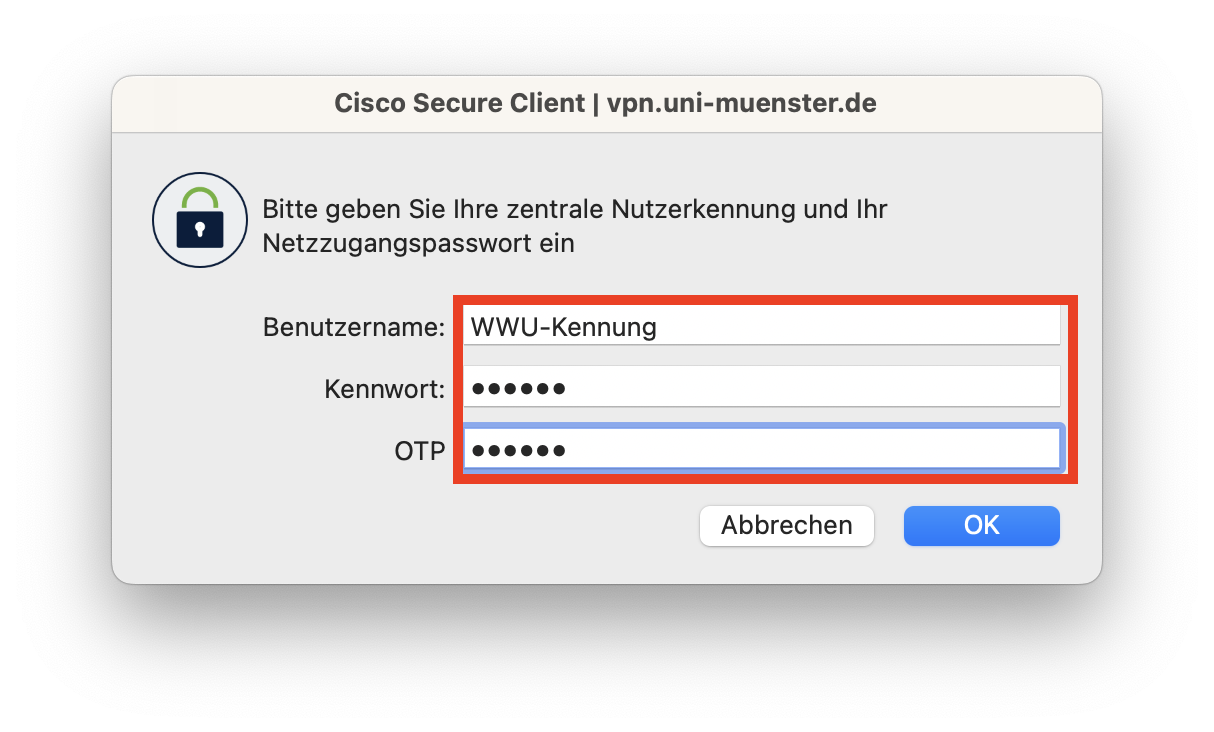This screenshot has width=1214, height=732.
Task: Cancel the dialog with Abbrechen
Action: (786, 526)
